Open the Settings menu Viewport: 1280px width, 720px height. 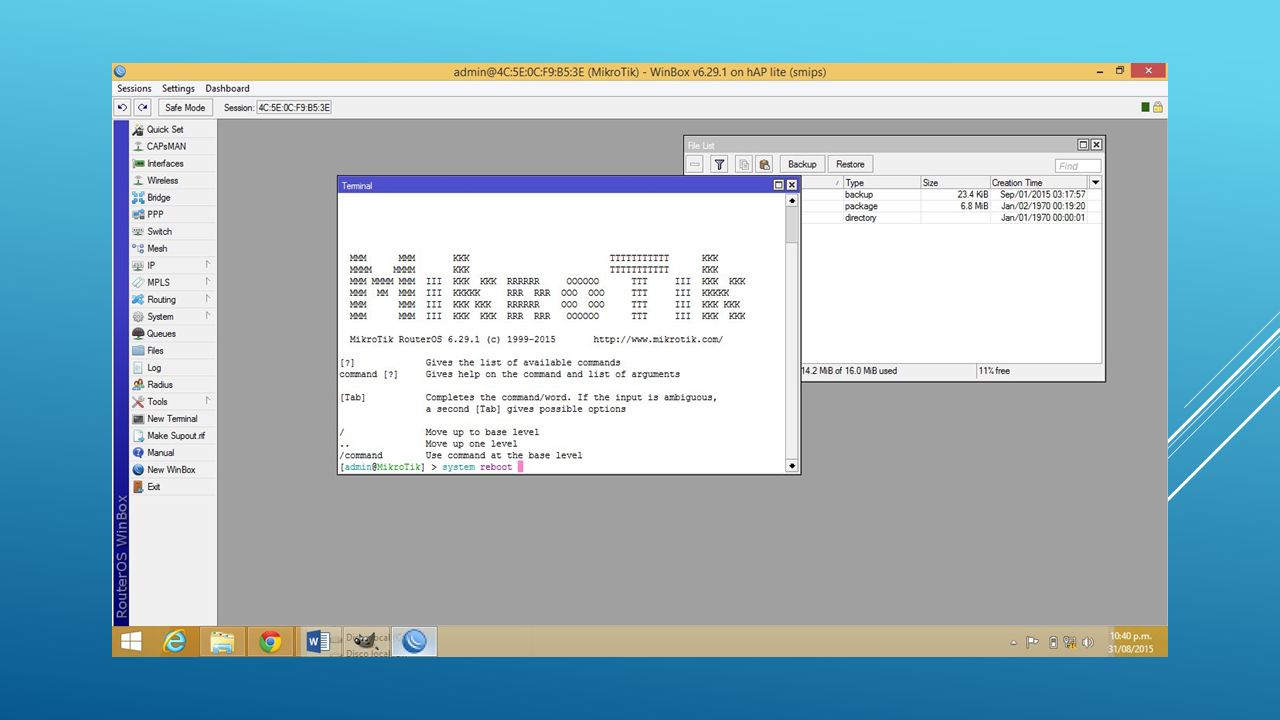[x=179, y=88]
